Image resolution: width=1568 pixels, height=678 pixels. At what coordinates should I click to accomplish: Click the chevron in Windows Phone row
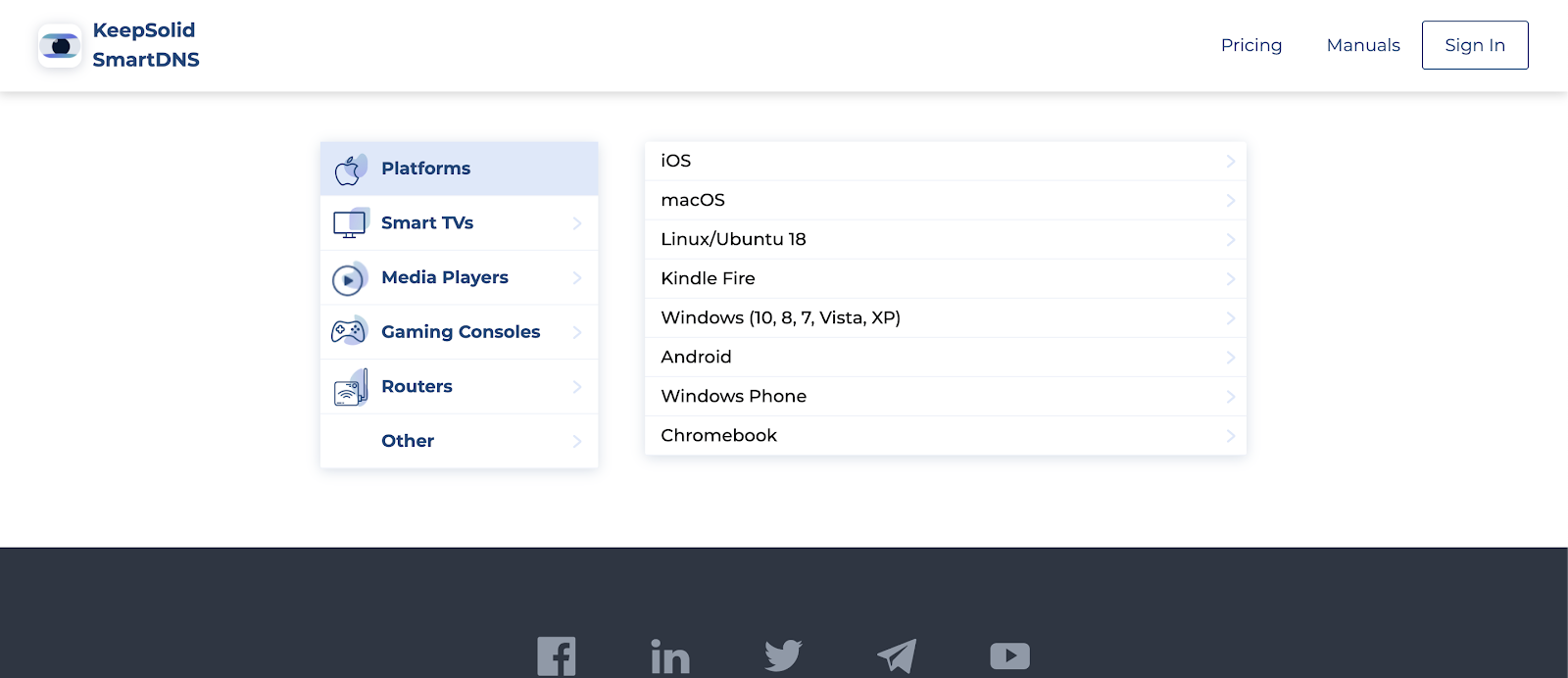[1230, 396]
